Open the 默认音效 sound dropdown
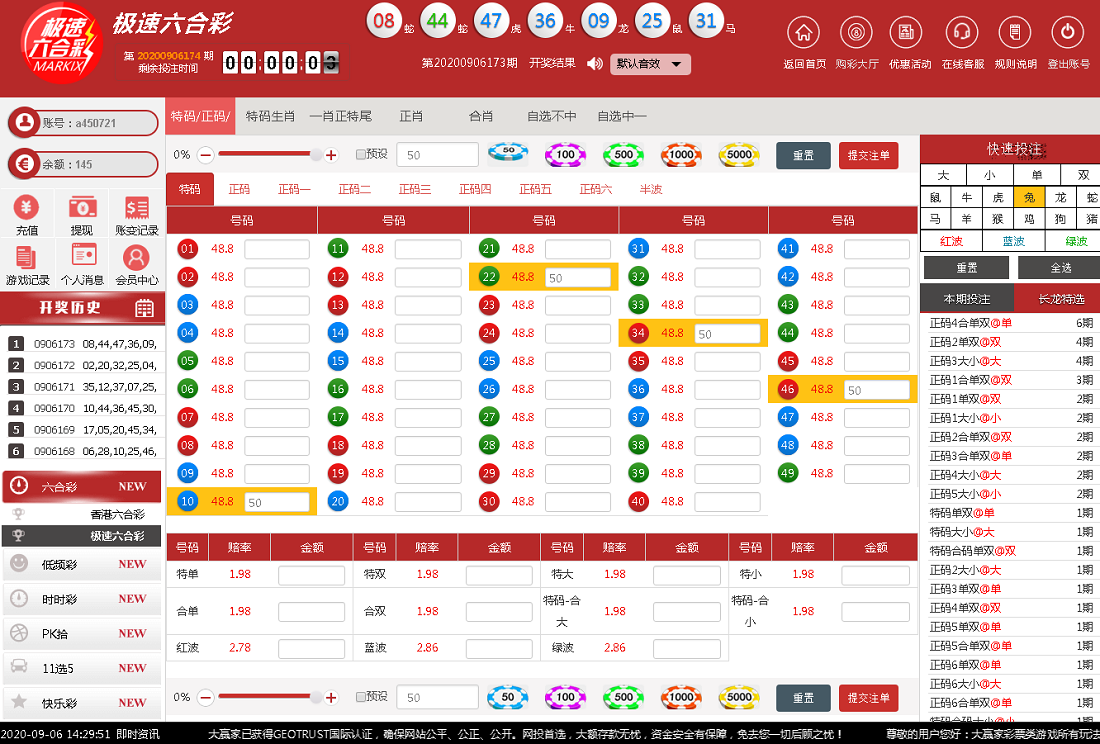Image resolution: width=1100 pixels, height=744 pixels. (x=651, y=64)
